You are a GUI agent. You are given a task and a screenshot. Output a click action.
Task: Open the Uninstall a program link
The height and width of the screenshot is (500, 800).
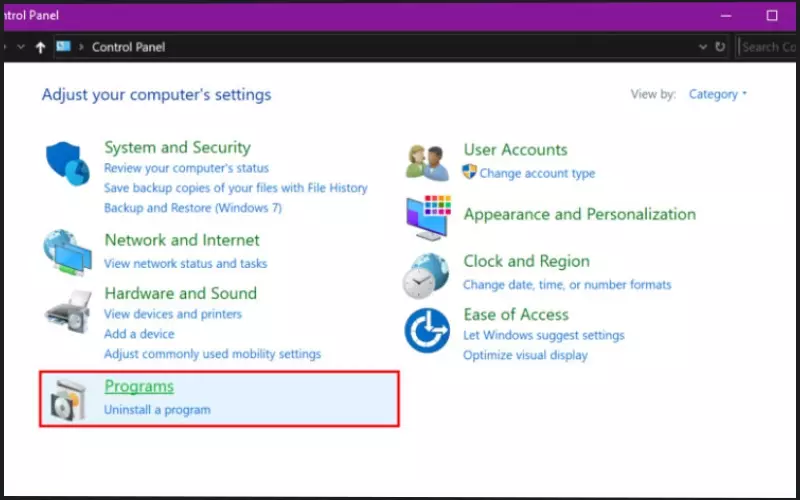(x=157, y=410)
